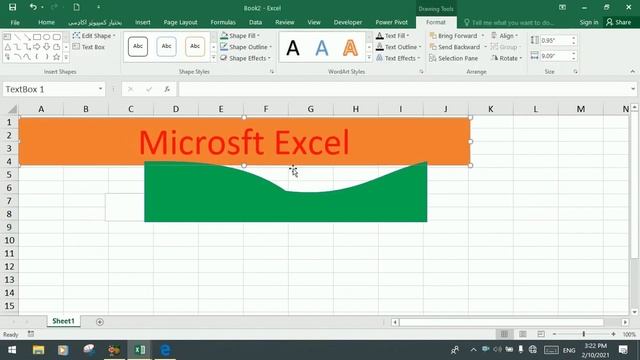Click the Sheet1 tab
This screenshot has width=640, height=360.
[x=63, y=321]
